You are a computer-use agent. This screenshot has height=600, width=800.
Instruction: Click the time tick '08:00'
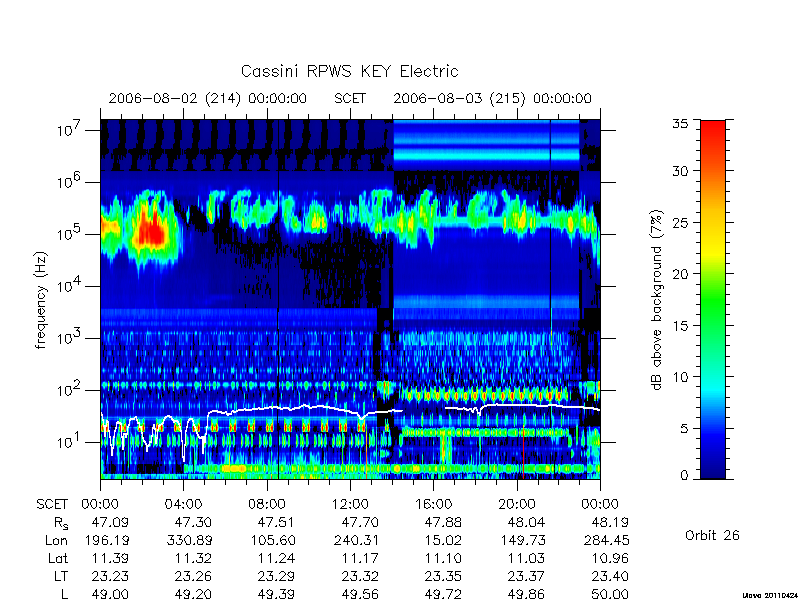pyautogui.click(x=267, y=505)
